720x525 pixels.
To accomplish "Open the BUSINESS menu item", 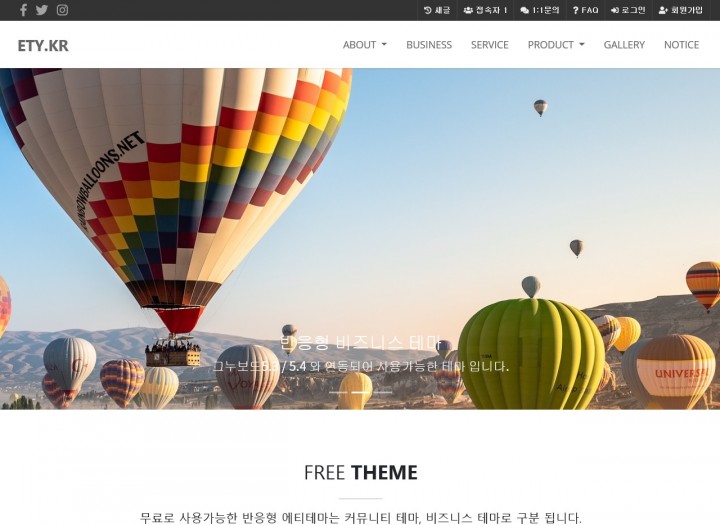I will tap(429, 45).
